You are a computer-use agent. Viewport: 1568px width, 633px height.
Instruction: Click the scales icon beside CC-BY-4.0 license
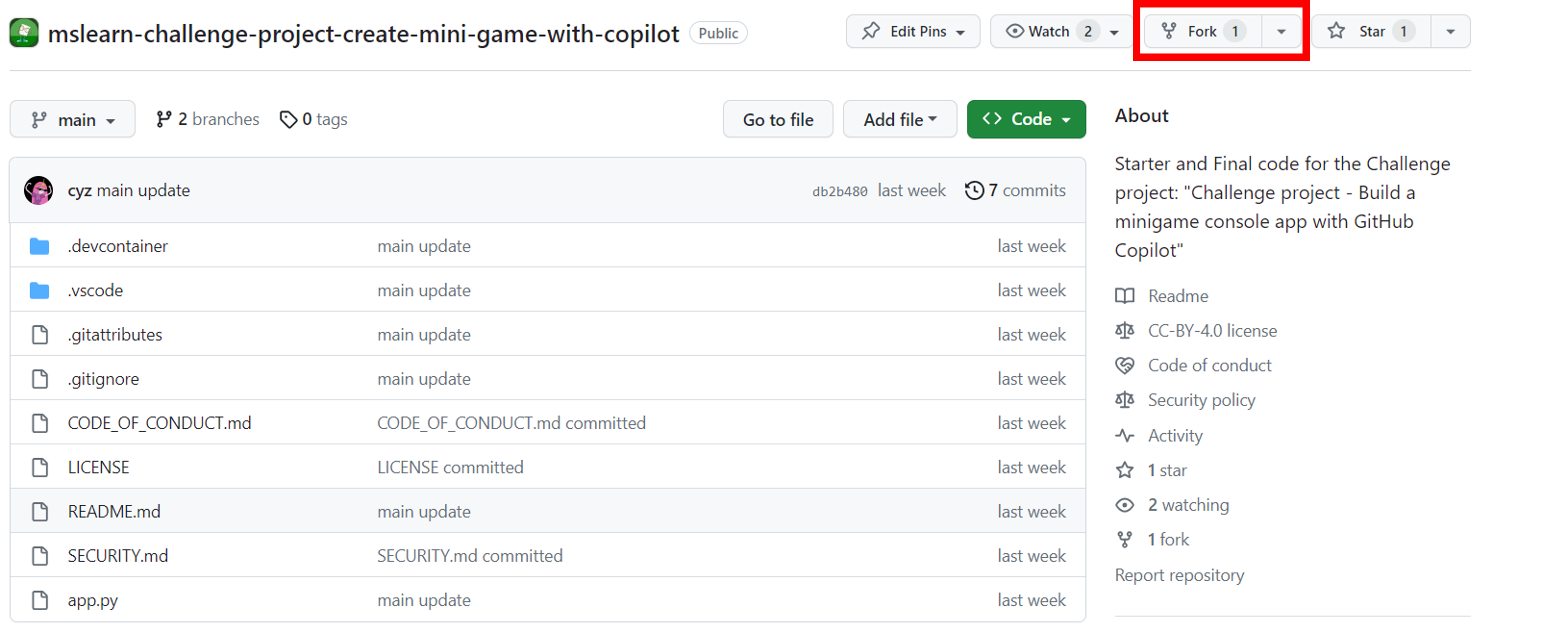pyautogui.click(x=1124, y=331)
